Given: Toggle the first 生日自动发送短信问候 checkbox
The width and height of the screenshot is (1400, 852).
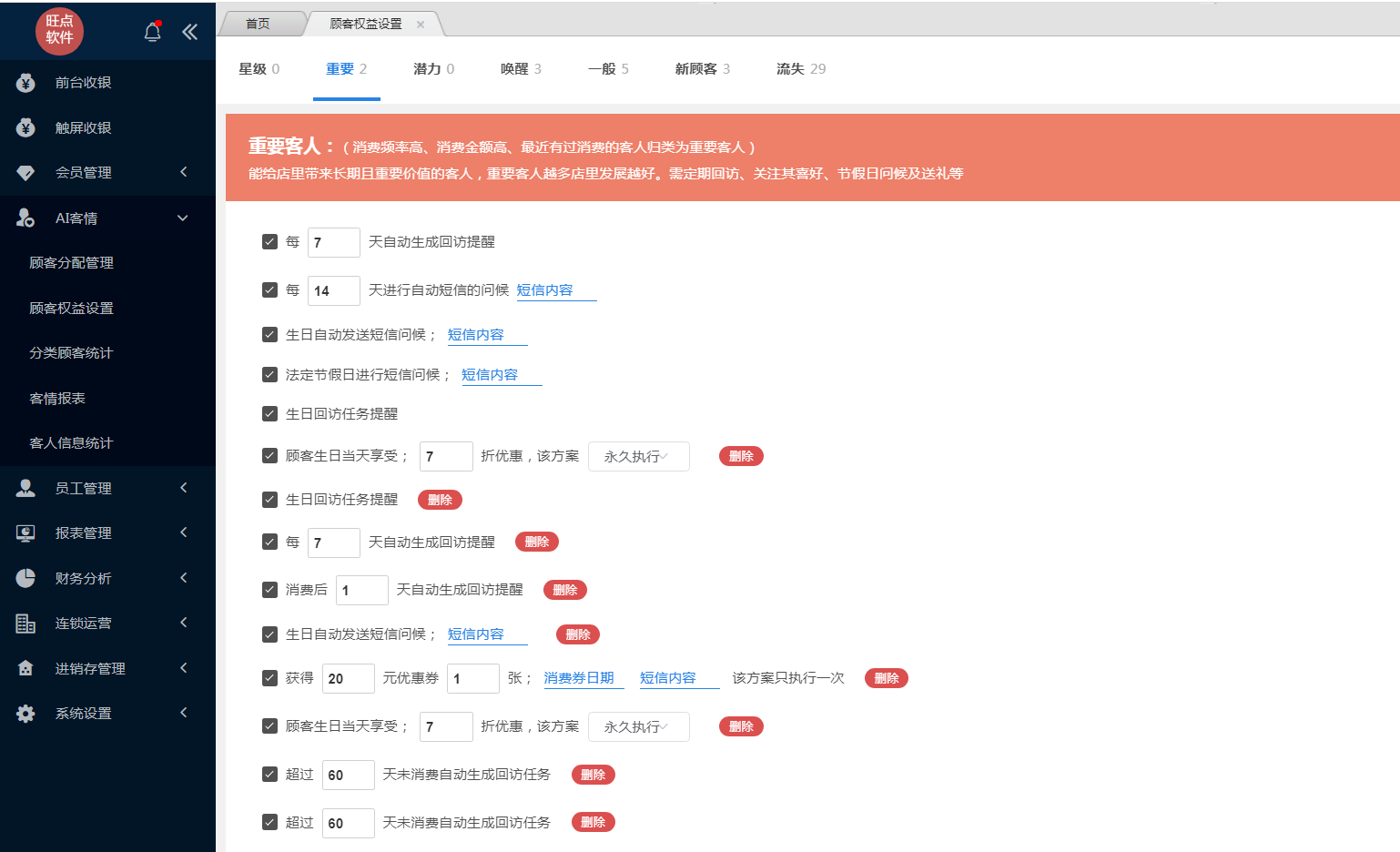Looking at the screenshot, I should [x=269, y=334].
